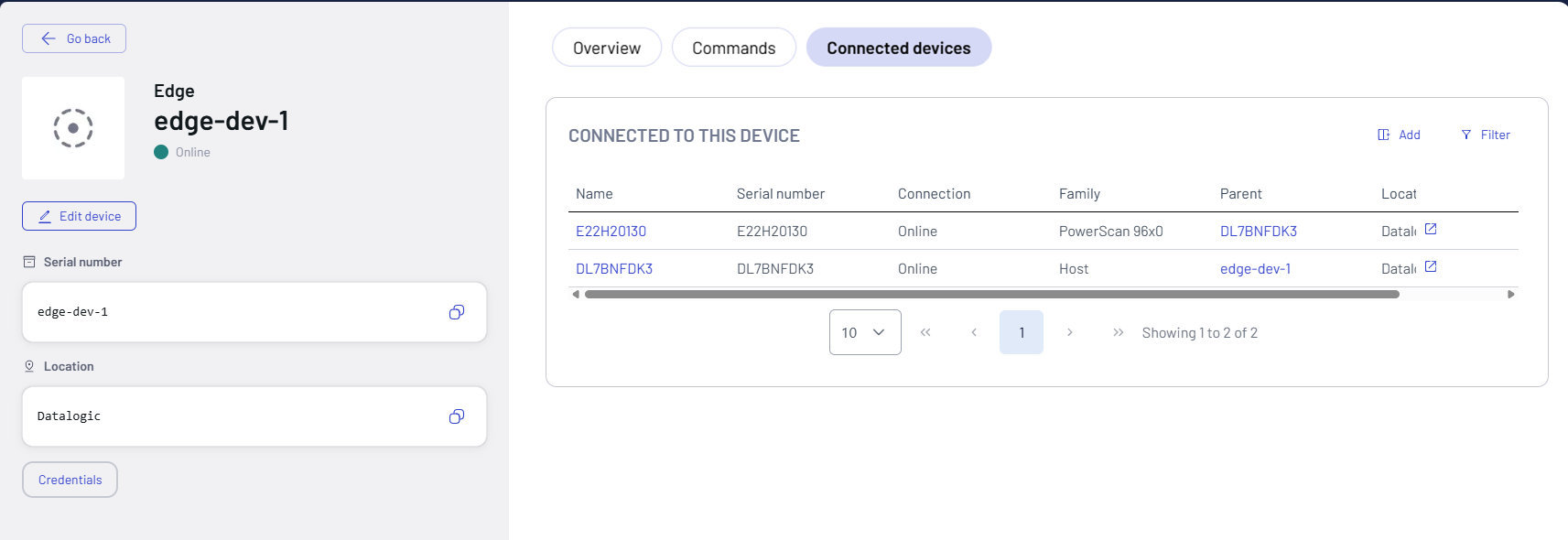Select page 1 in the pagination
The image size is (1568, 540).
1022,332
